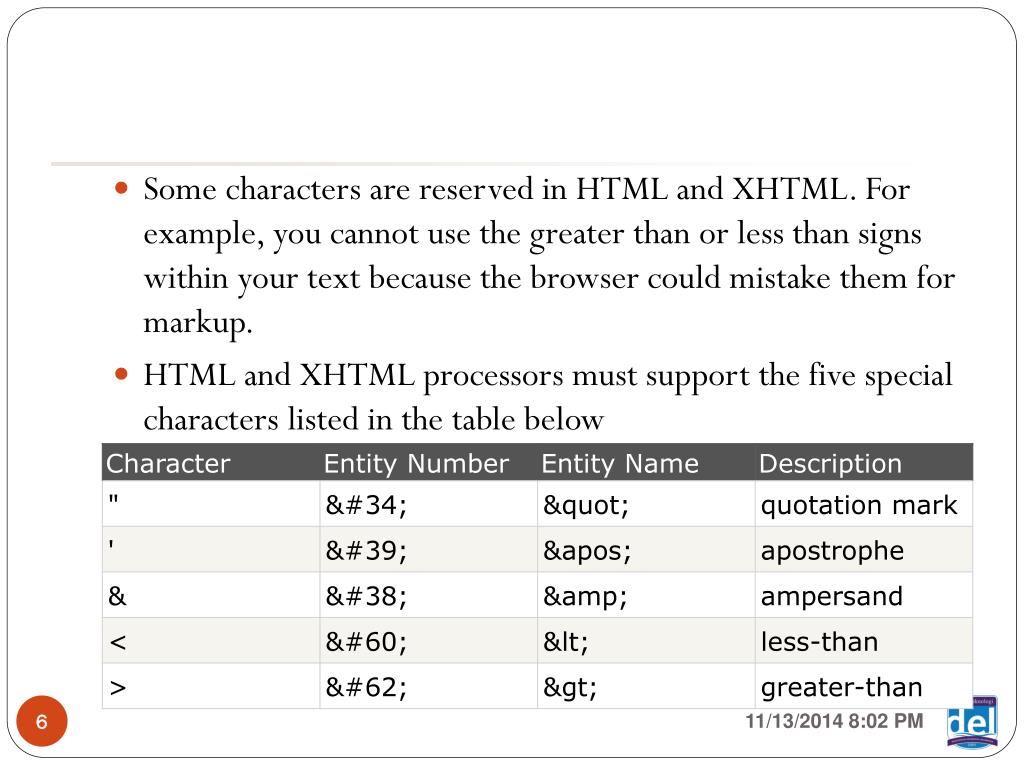Click the &#39; entity number cell
This screenshot has width=1024, height=768.
[428, 550]
